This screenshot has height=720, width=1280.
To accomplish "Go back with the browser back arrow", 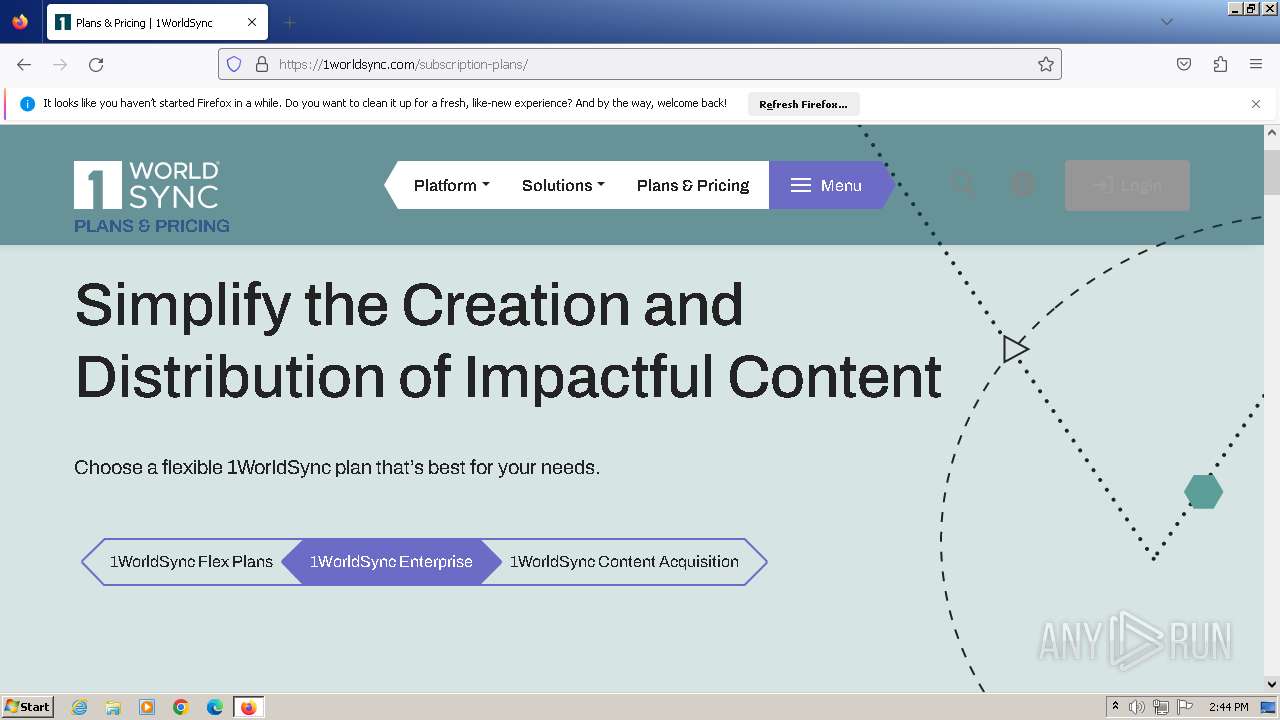I will click(x=24, y=64).
